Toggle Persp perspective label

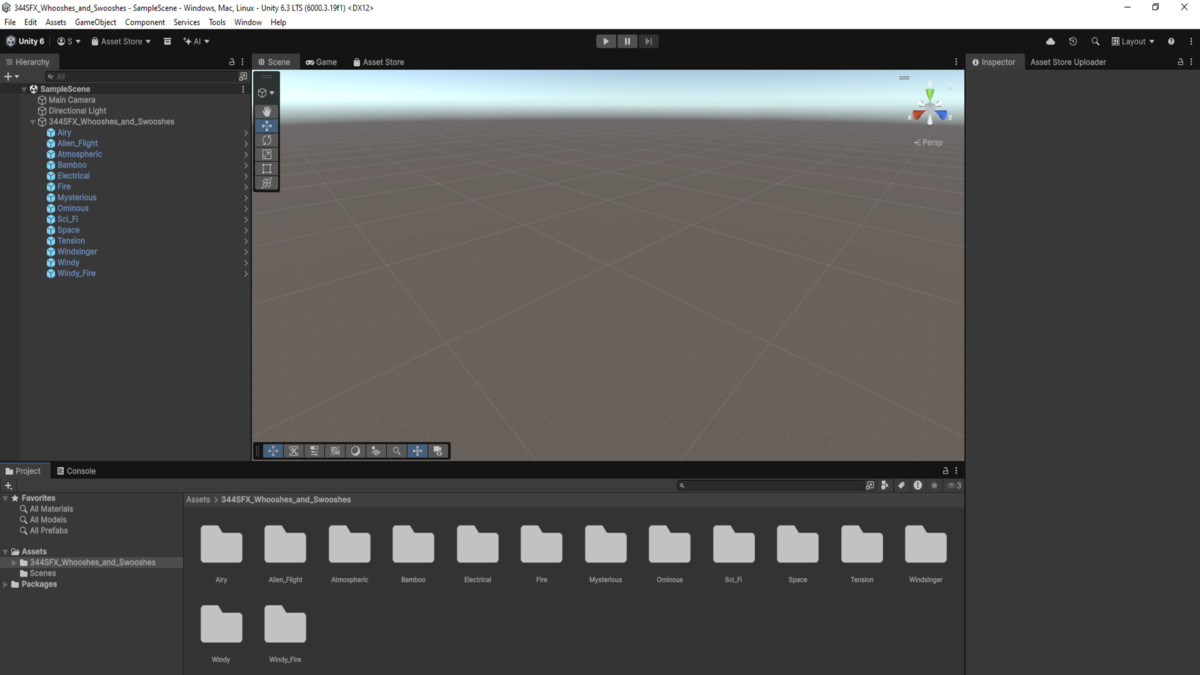[x=929, y=143]
